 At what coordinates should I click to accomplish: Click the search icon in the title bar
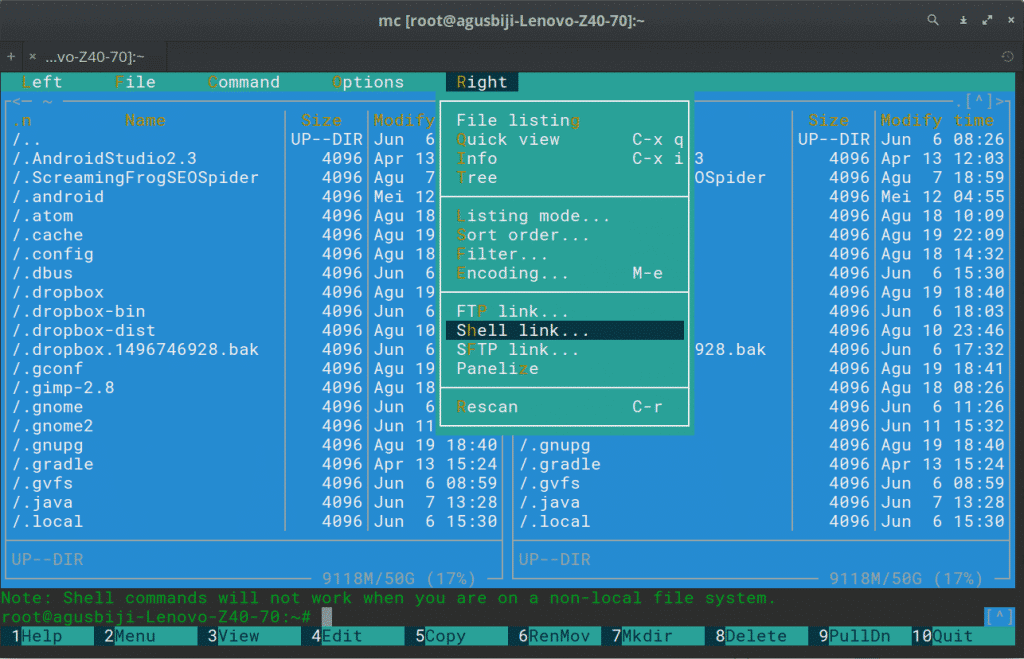click(933, 20)
